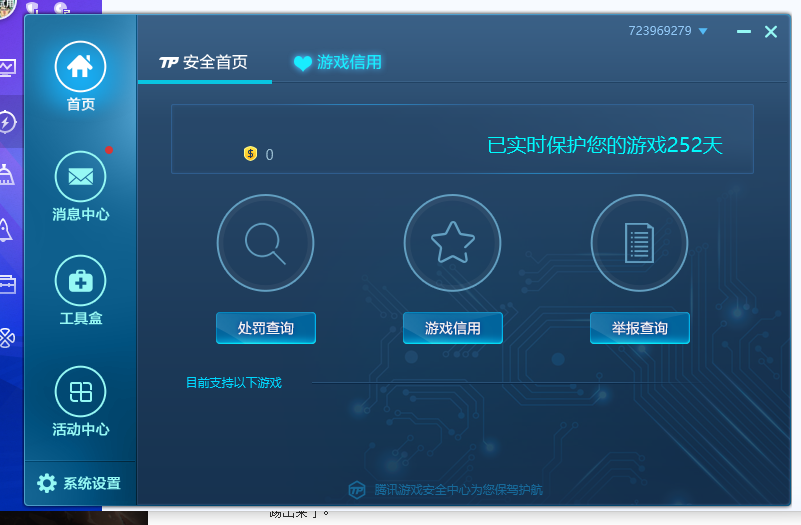Viewport: 801px width, 525px height.
Task: Minimize the security center window
Action: [x=744, y=32]
